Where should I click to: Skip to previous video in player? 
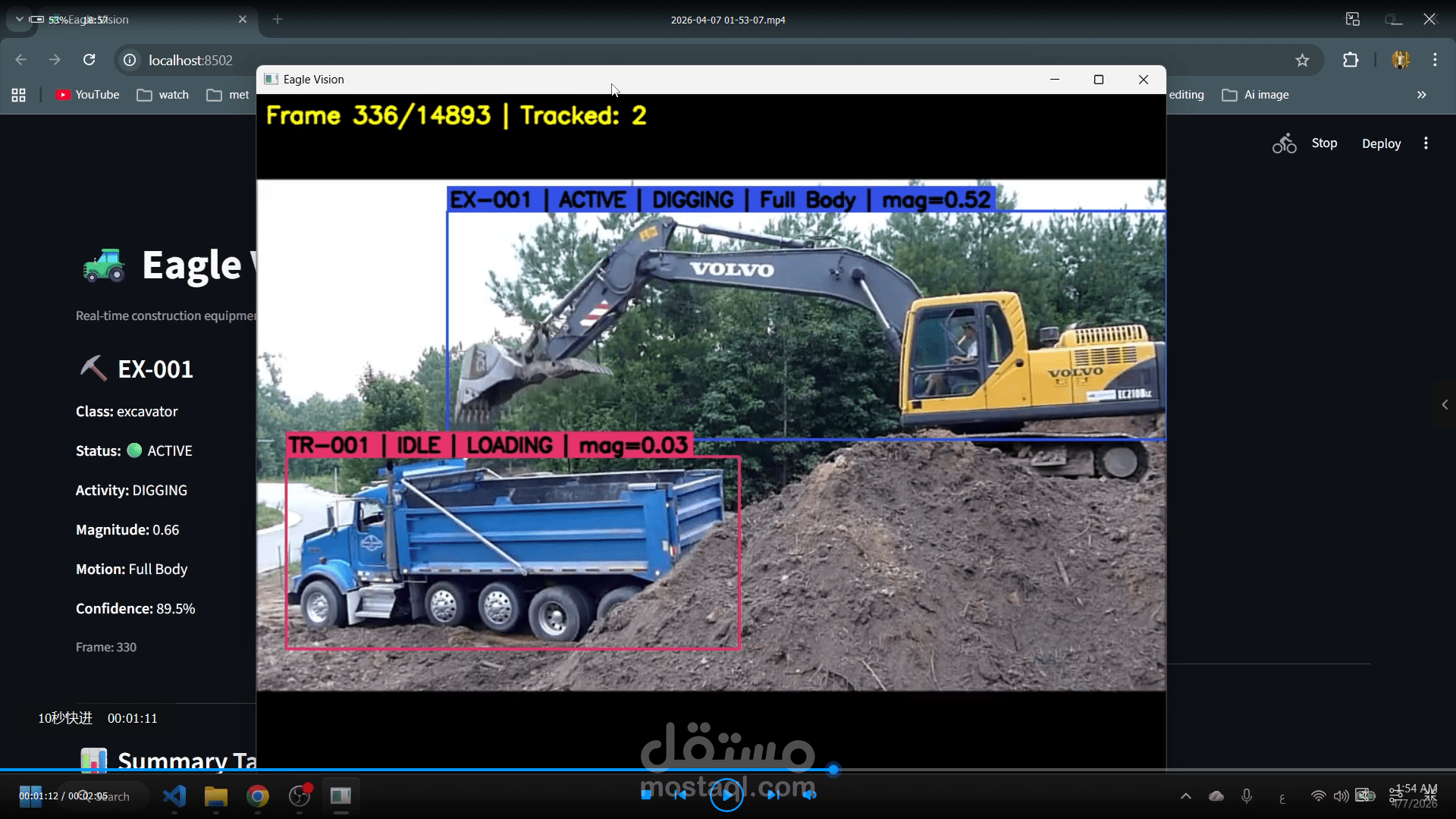pos(680,795)
